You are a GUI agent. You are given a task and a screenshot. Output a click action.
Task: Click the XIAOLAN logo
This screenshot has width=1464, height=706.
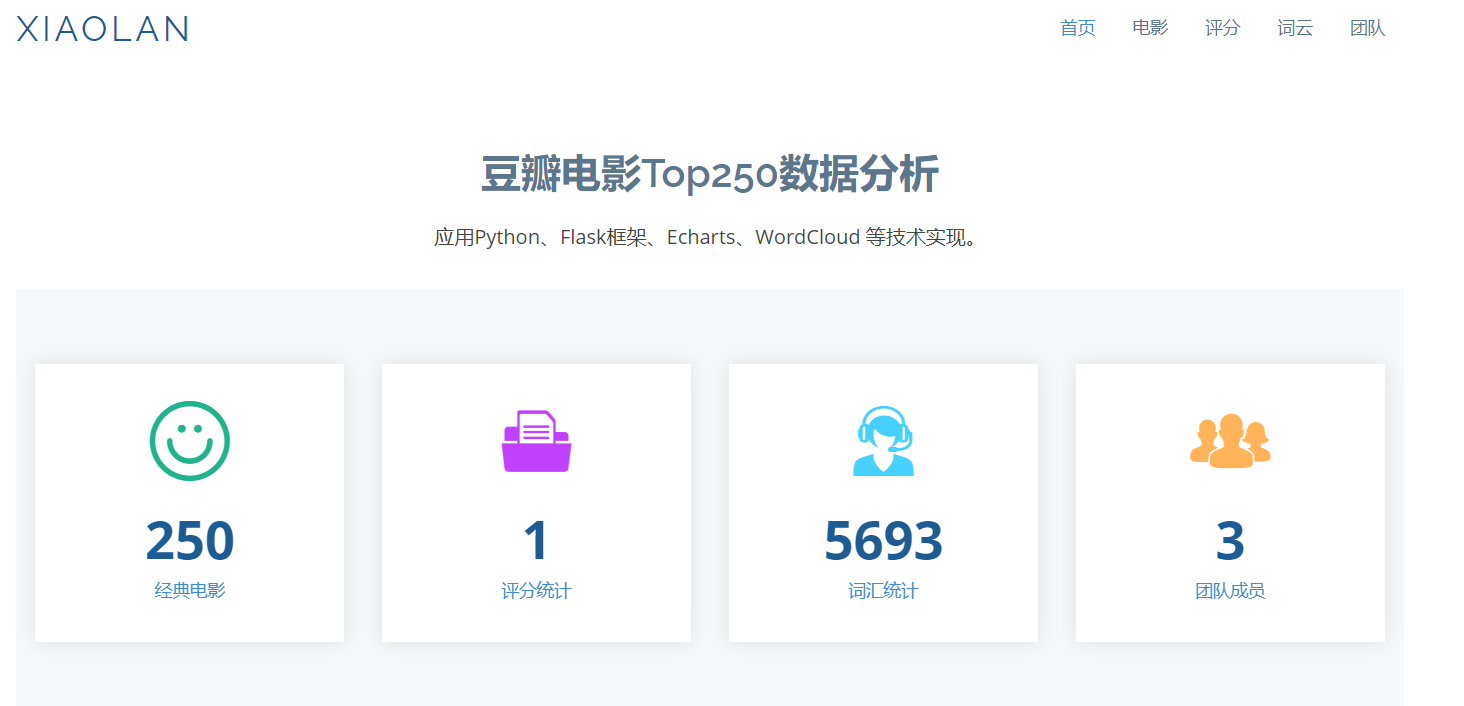point(101,29)
